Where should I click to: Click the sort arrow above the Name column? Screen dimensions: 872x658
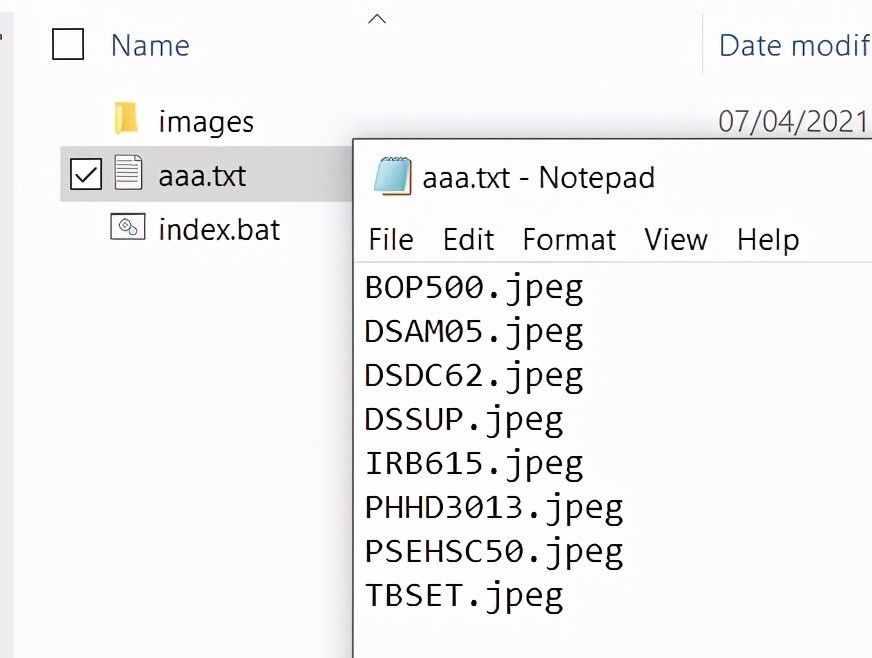pos(376,19)
